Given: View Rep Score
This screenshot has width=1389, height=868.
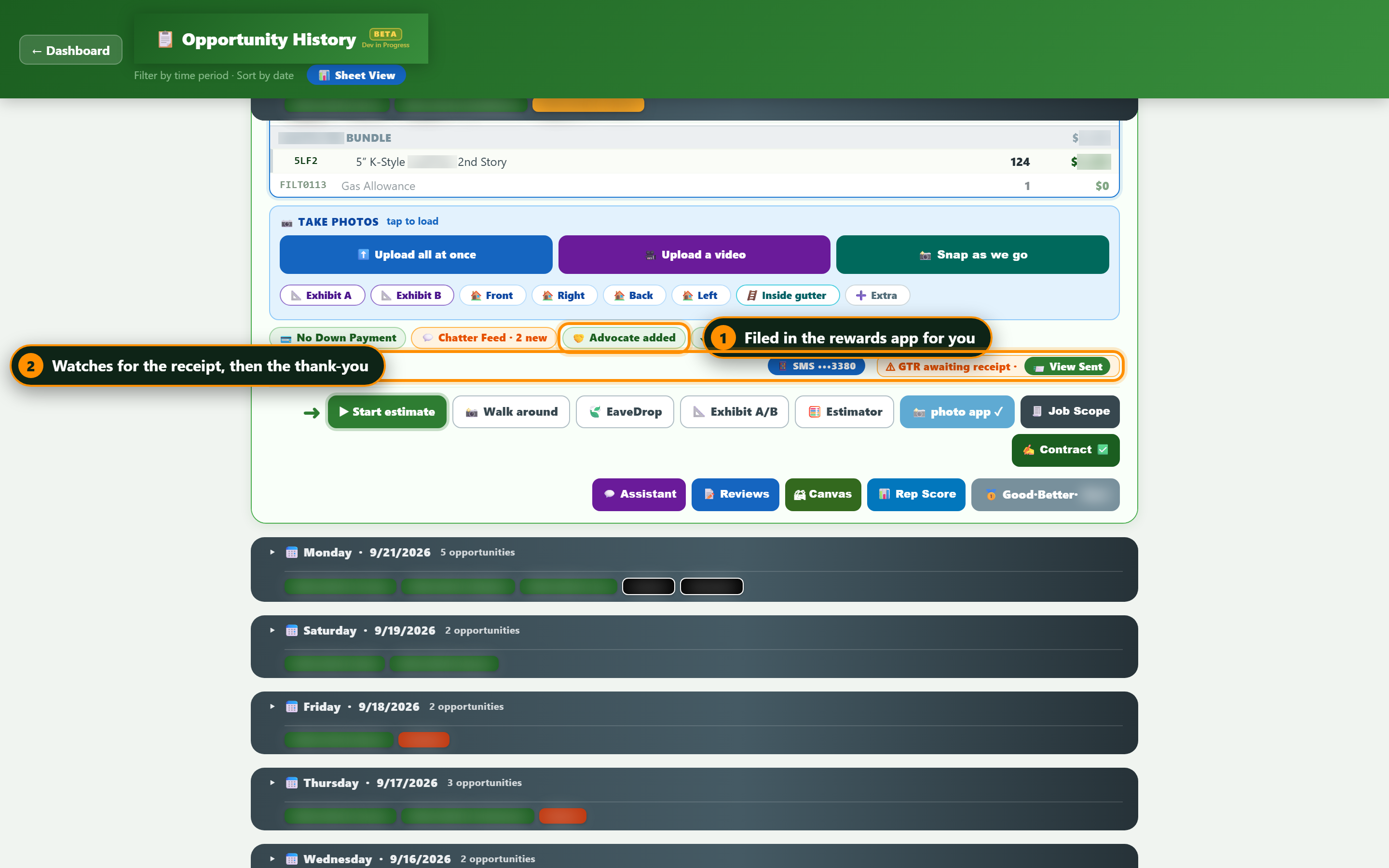Looking at the screenshot, I should click(x=916, y=494).
